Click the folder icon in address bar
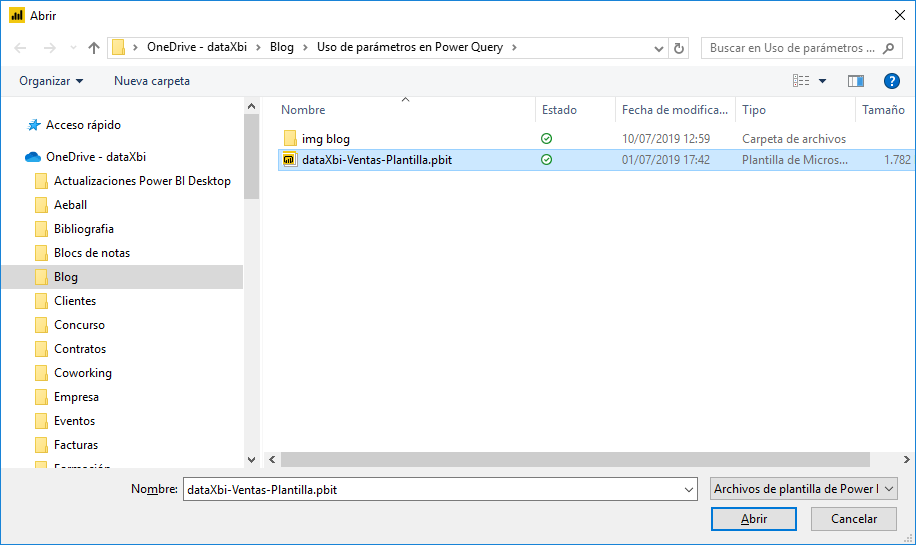The width and height of the screenshot is (916, 545). pos(119,47)
